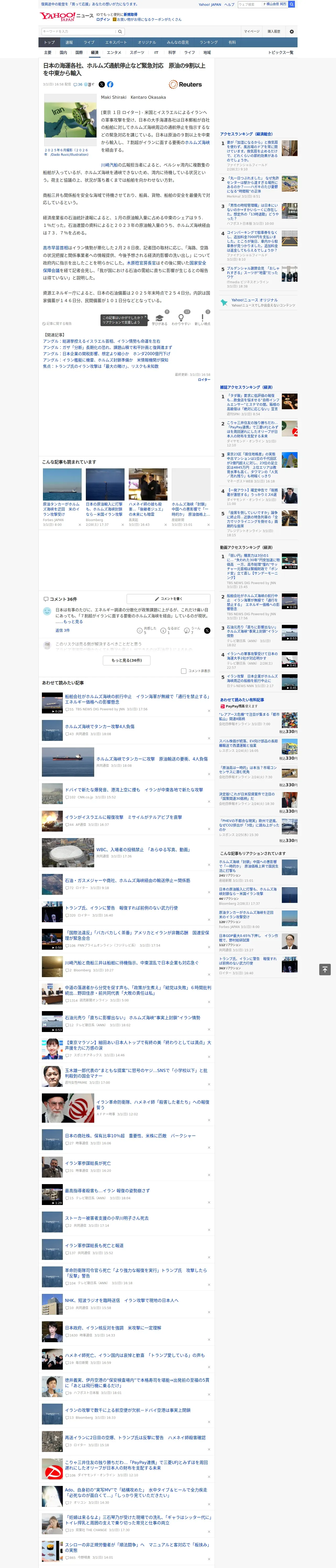Open settings via the gear icon

click(292, 32)
